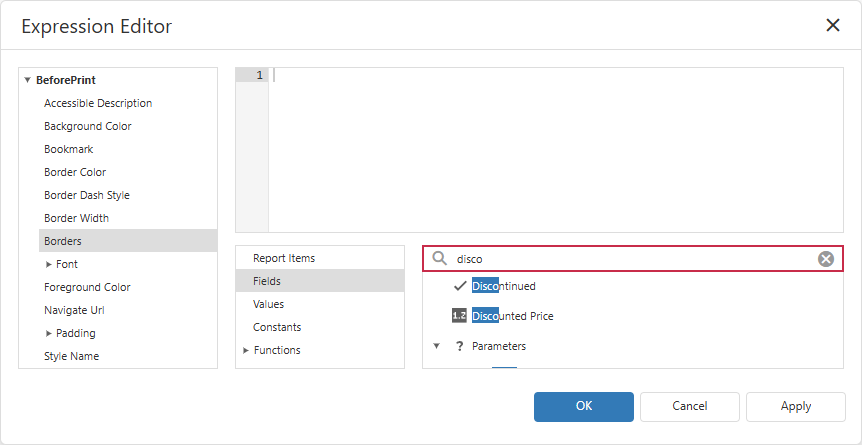Confirm with the OK button
This screenshot has height=445, width=862.
[584, 406]
